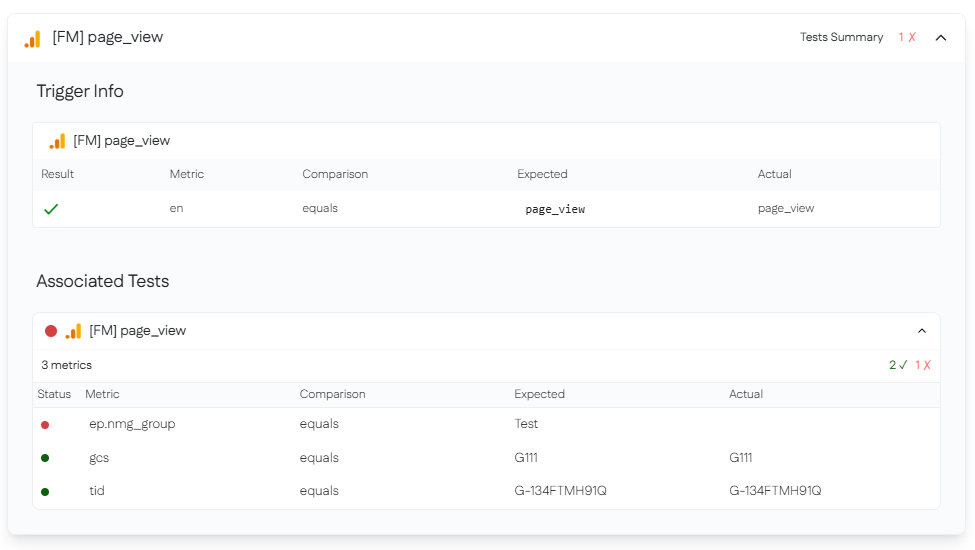Collapse the top [FM] page_view panel chevron
The height and width of the screenshot is (550, 975).
tap(941, 38)
